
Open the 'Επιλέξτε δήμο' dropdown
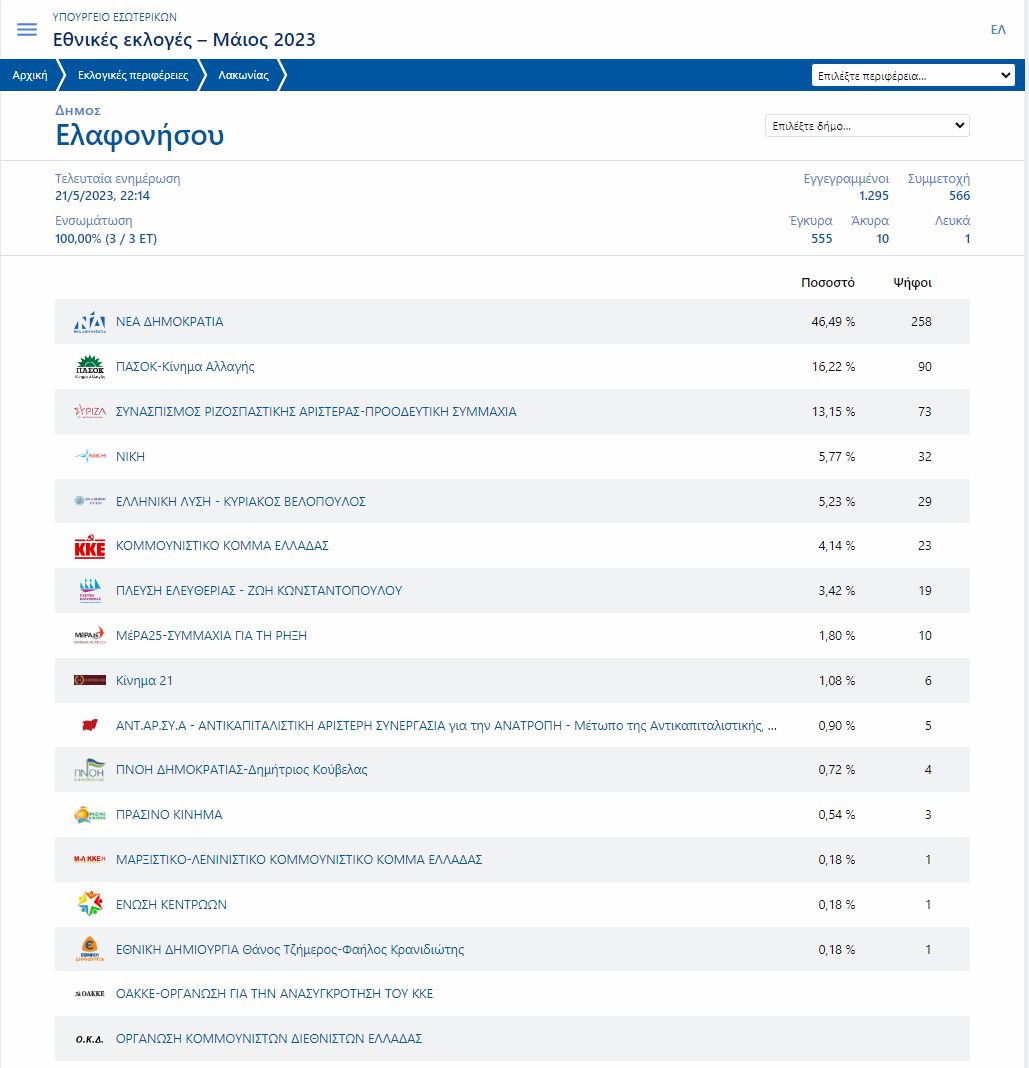(x=867, y=126)
